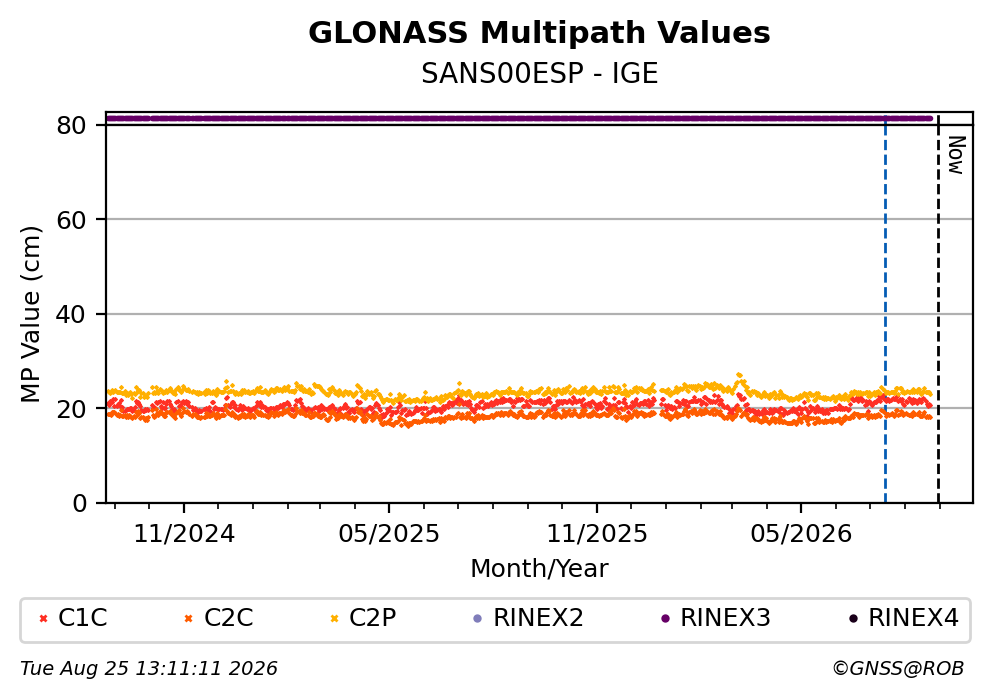
Task: Click the timestamp Tue Aug 25 13:11:11 2026
Action: point(149,669)
